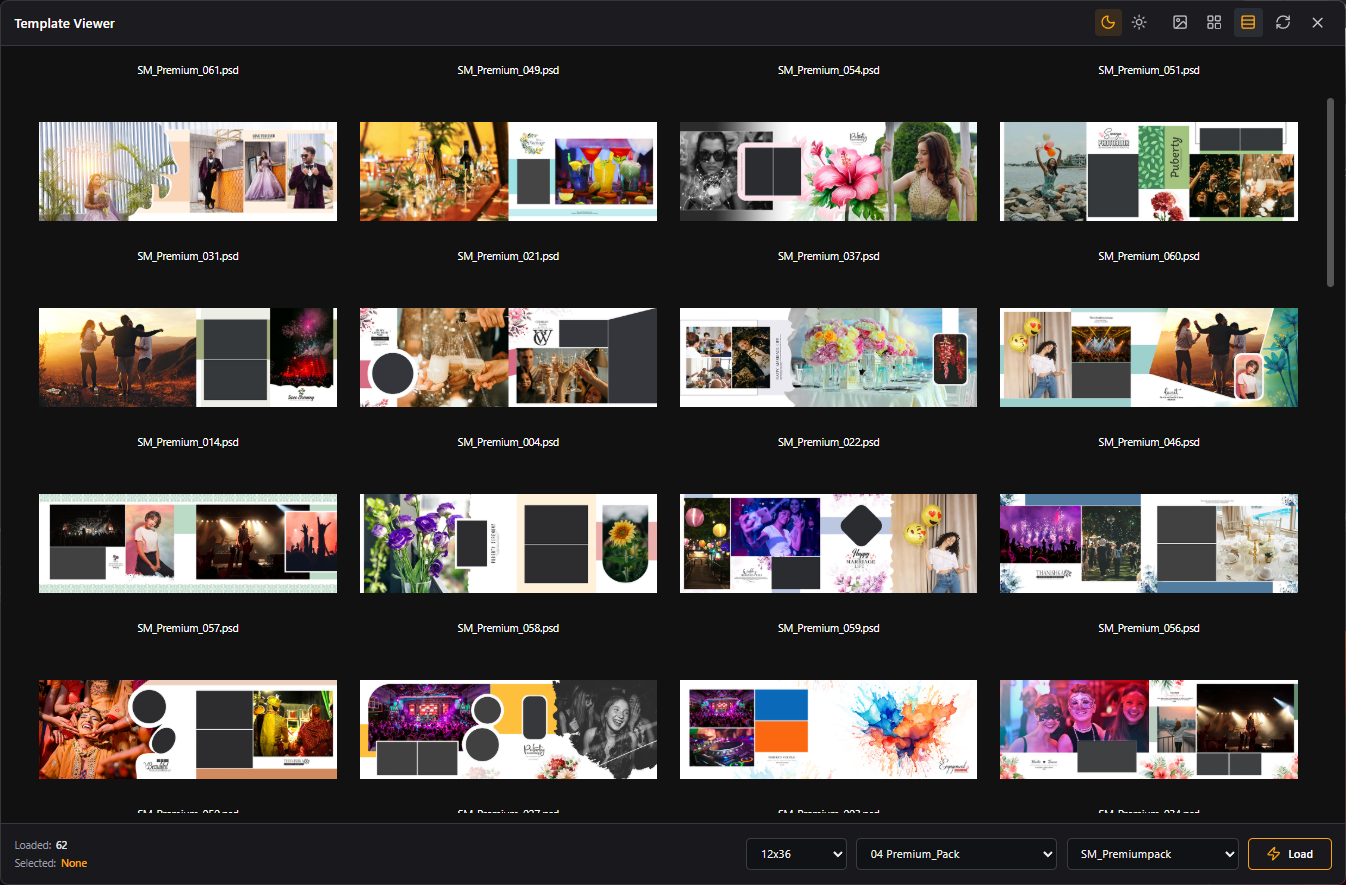Click the SM_Premium_049.psd file name
Screen dimensions: 1346x885
[508, 71]
